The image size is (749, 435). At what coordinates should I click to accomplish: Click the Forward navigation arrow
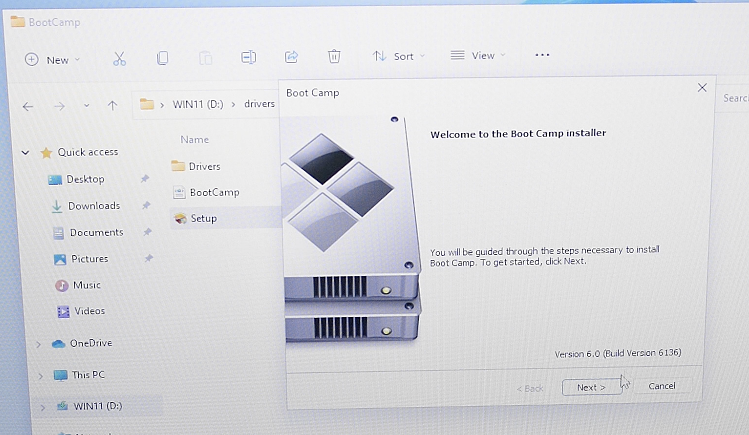(59, 106)
